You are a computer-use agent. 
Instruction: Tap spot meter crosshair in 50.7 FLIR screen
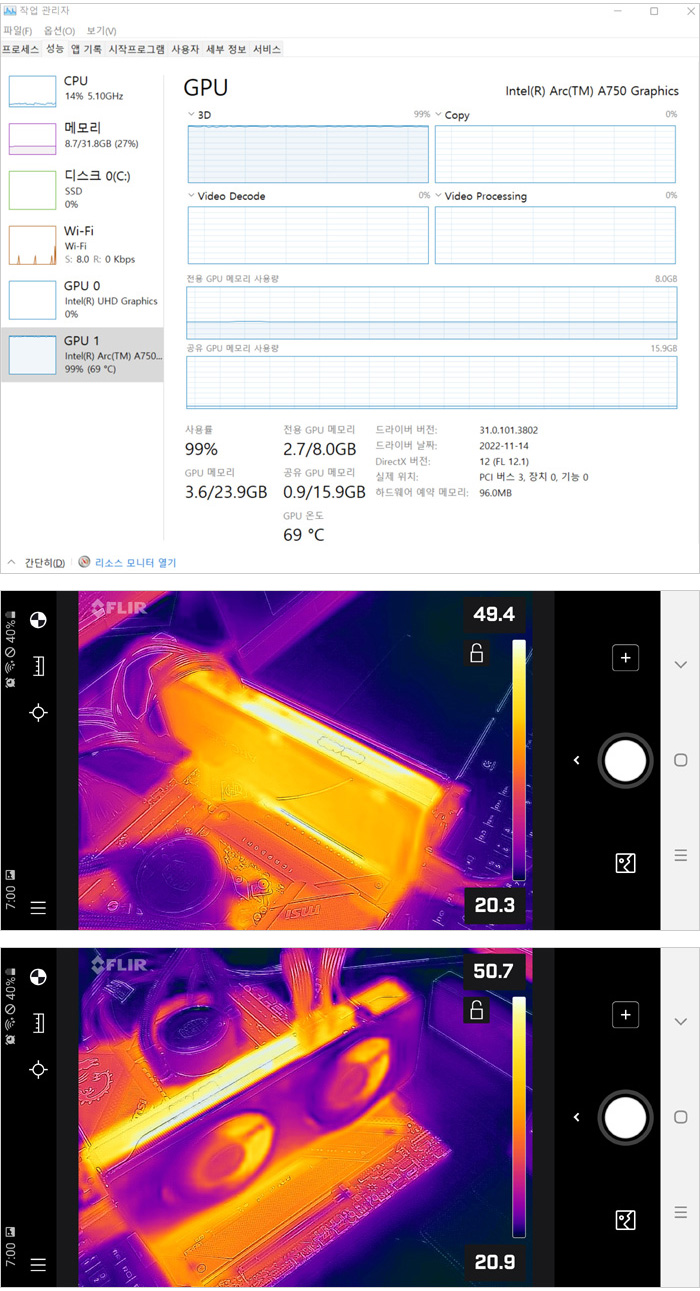pyautogui.click(x=38, y=1069)
